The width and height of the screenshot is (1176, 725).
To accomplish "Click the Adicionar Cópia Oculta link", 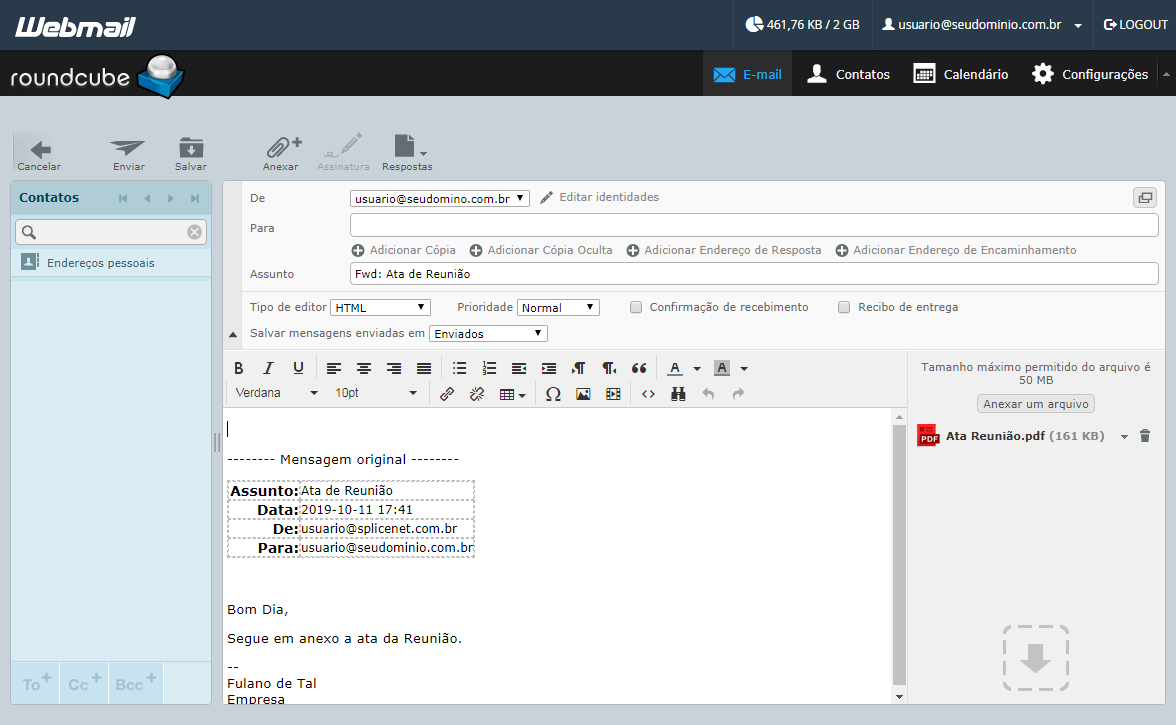I will coord(541,250).
